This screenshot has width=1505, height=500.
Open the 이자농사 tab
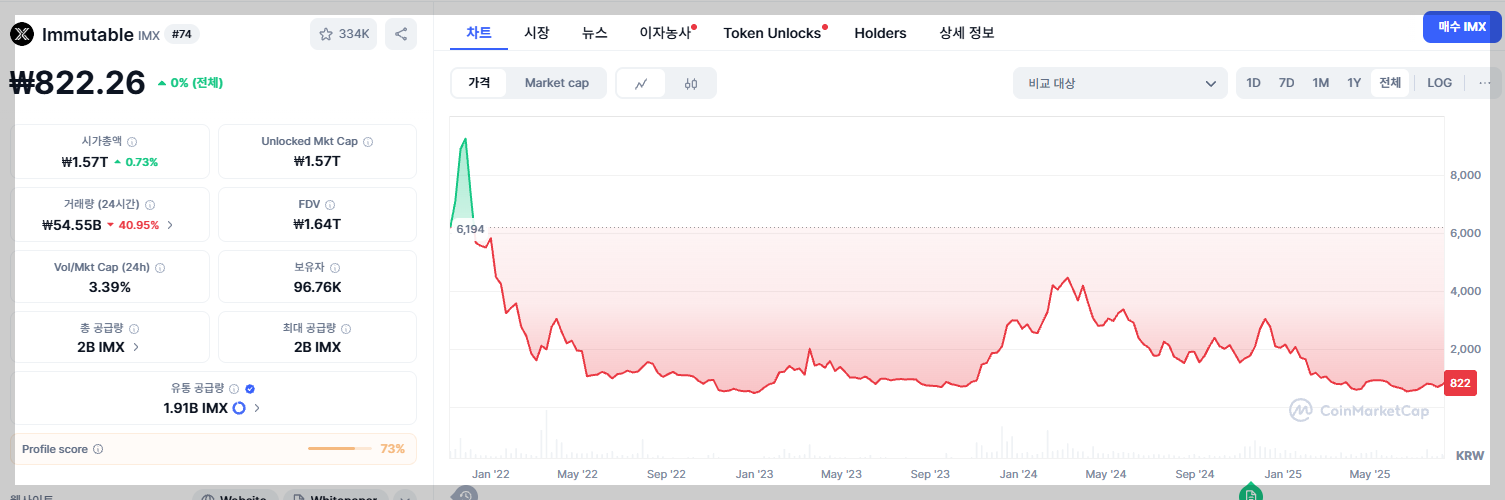[666, 33]
